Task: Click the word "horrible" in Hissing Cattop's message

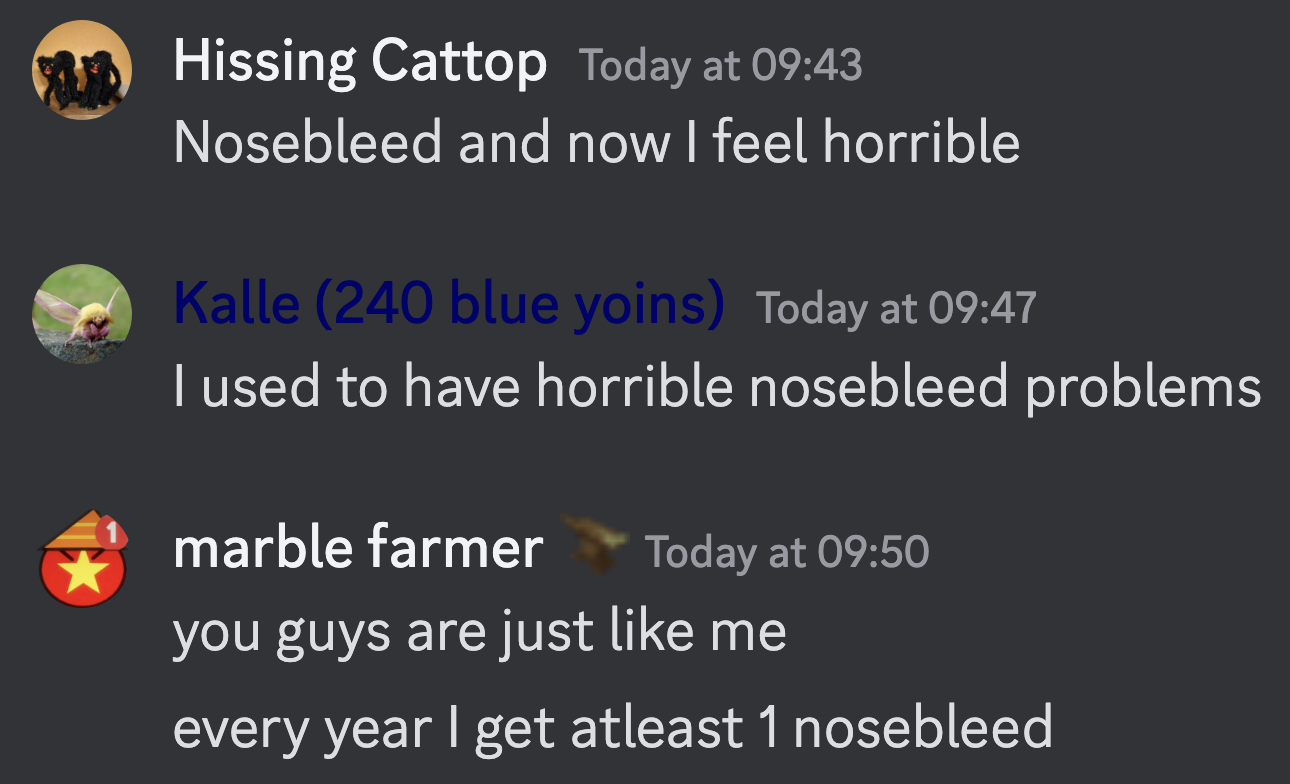Action: pos(921,143)
